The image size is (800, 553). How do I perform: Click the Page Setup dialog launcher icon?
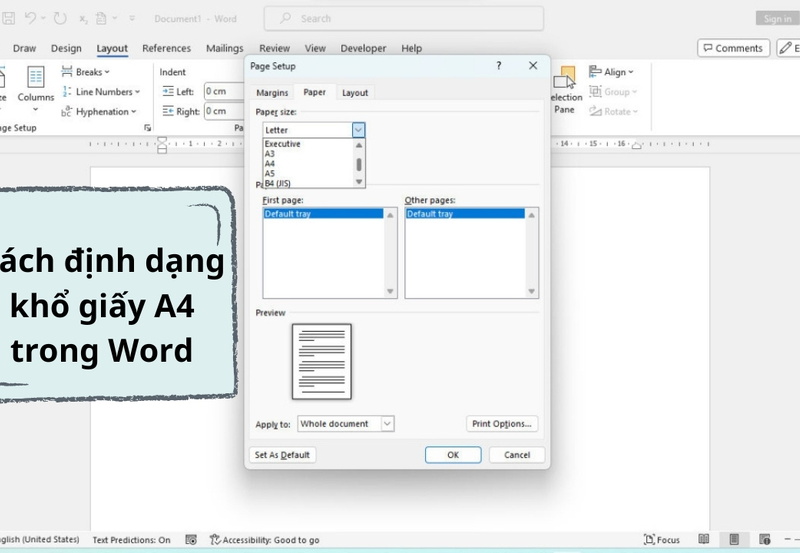pos(147,128)
